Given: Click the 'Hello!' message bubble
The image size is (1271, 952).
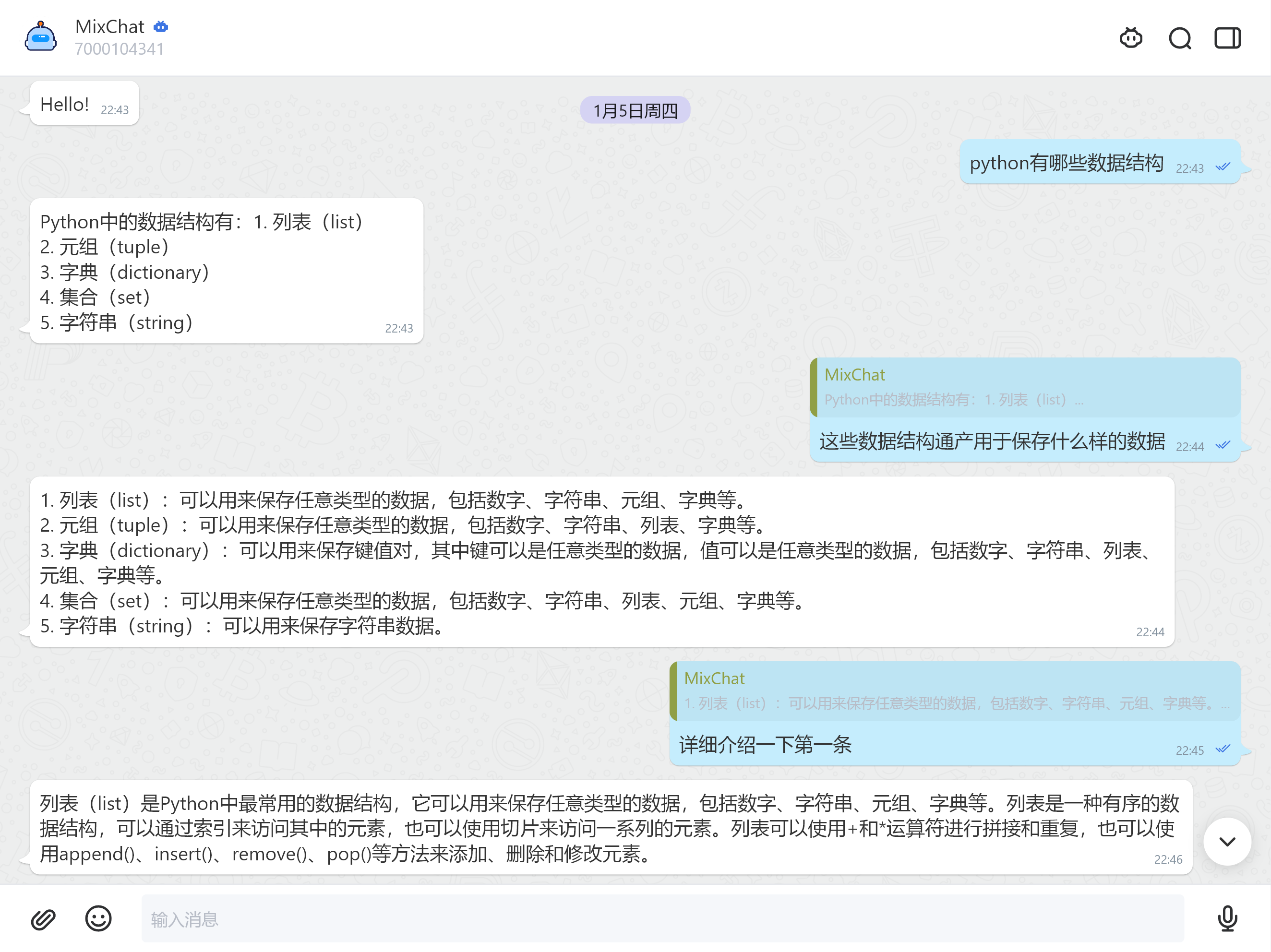Looking at the screenshot, I should 65,105.
